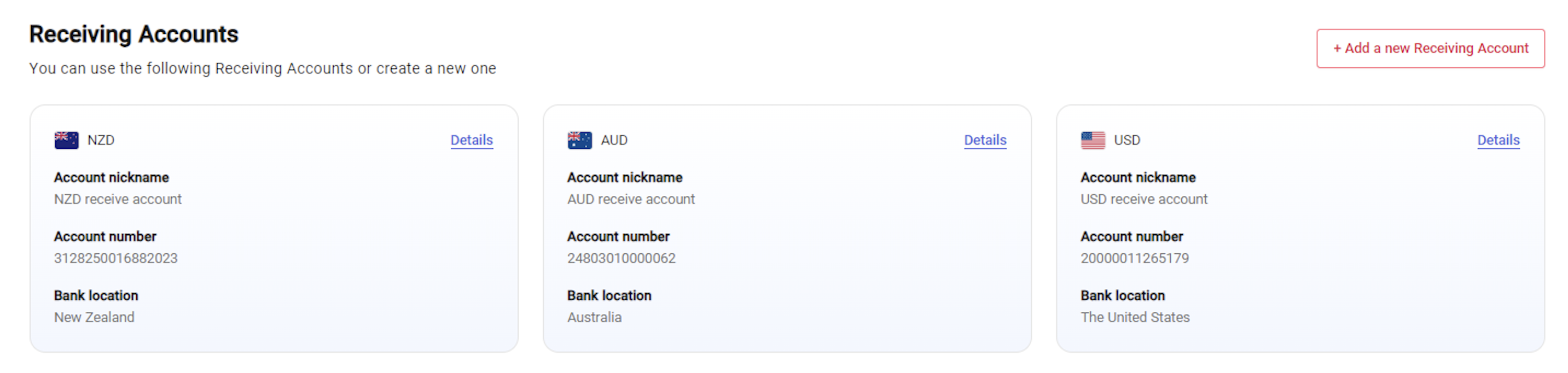1568x373 pixels.
Task: Click the 'Australia' bank location text
Action: pos(594,317)
